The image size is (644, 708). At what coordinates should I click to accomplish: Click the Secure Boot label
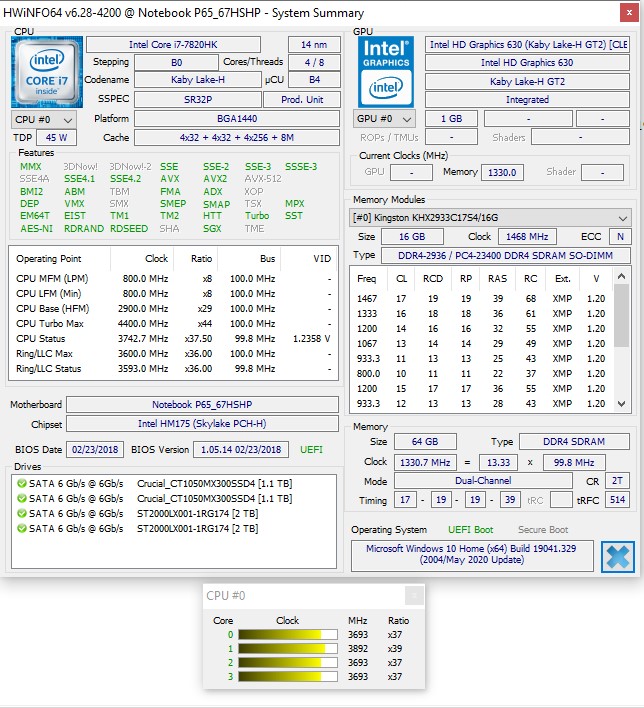point(543,530)
